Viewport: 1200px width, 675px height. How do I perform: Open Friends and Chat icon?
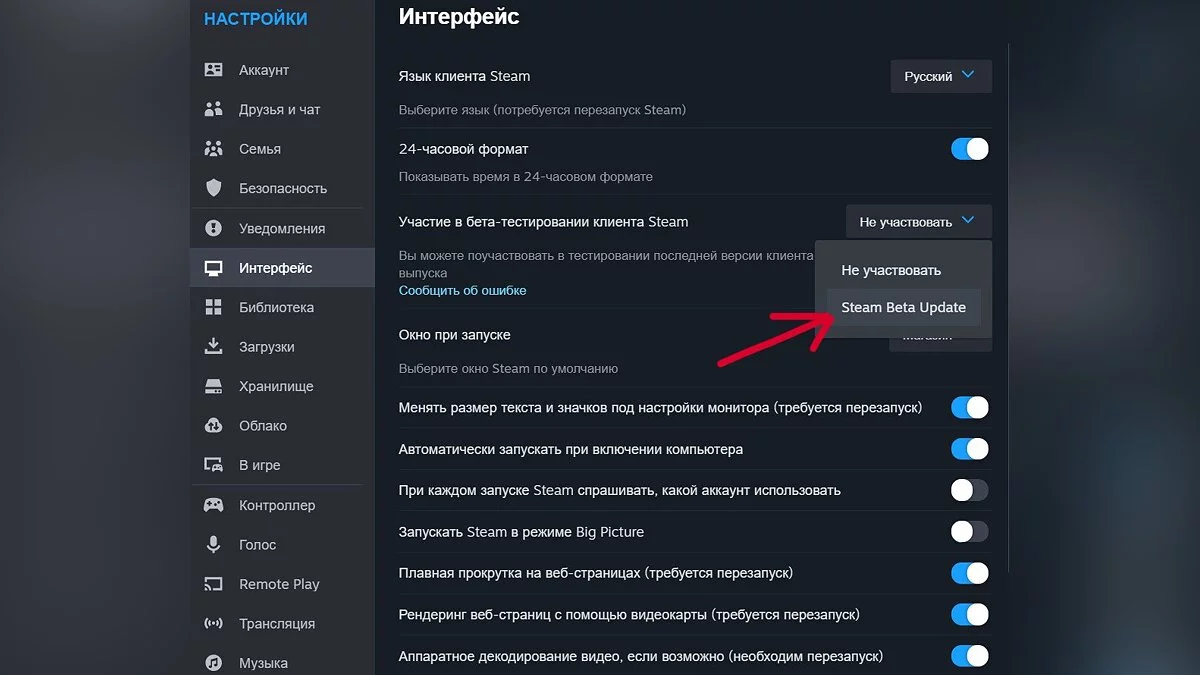[x=213, y=109]
